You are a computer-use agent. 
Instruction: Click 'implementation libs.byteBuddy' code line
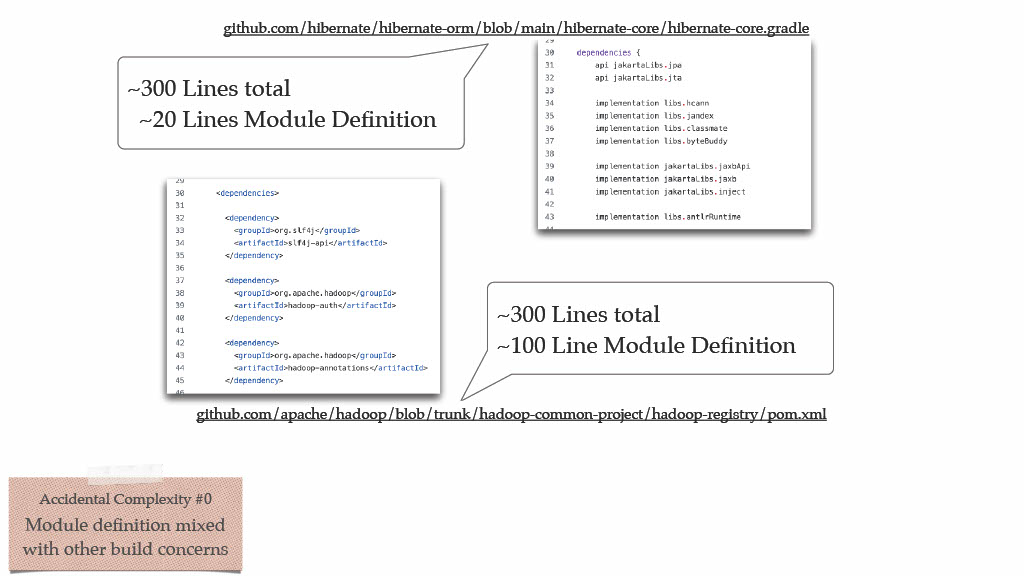coord(661,141)
